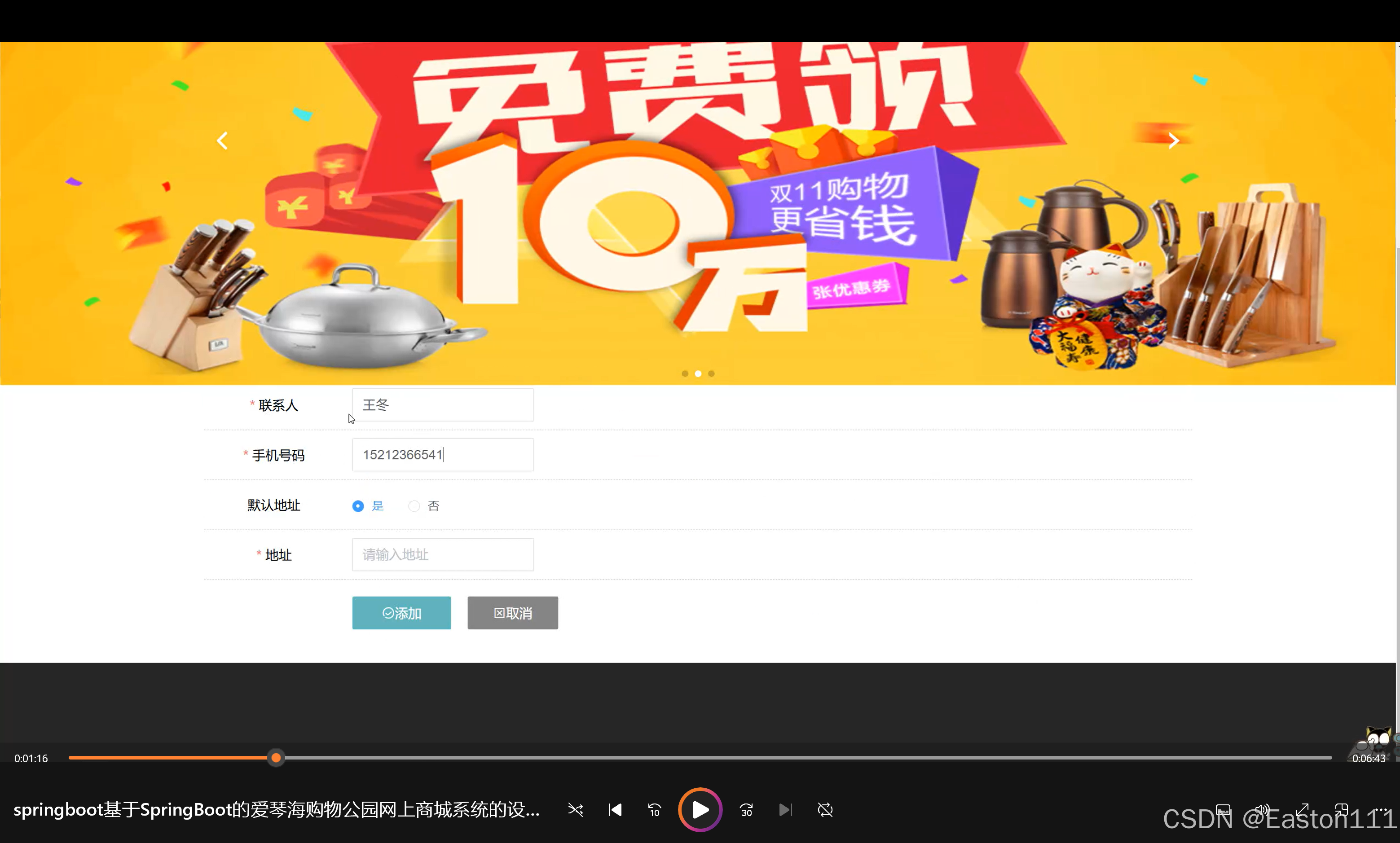Skip forward 30 seconds
Viewport: 1400px width, 843px height.
tap(746, 809)
